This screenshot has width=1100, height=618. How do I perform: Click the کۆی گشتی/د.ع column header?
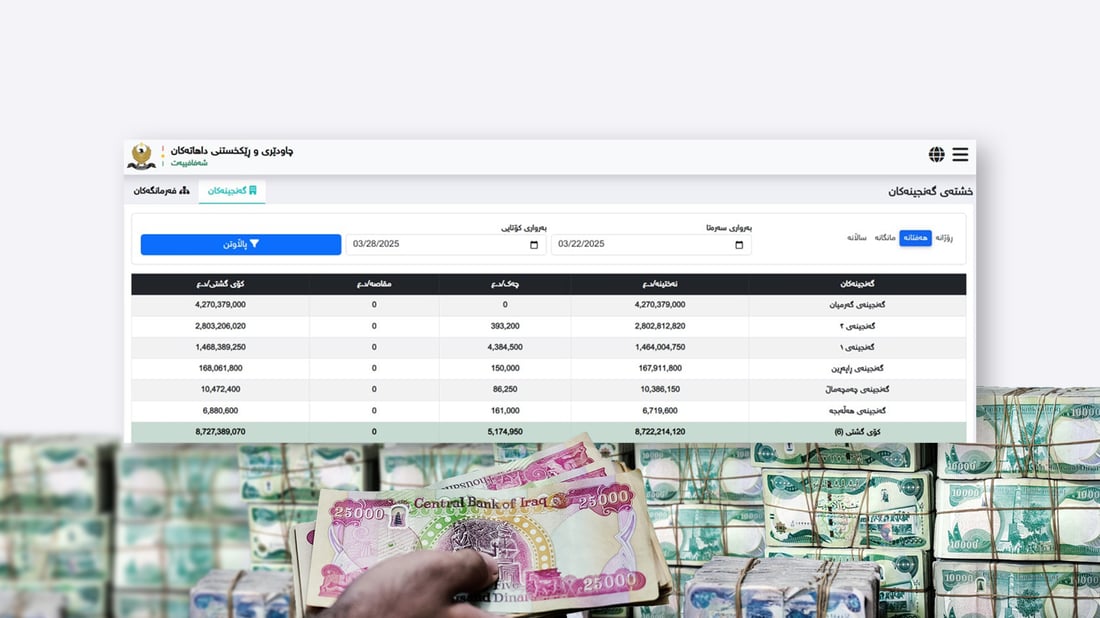point(220,284)
